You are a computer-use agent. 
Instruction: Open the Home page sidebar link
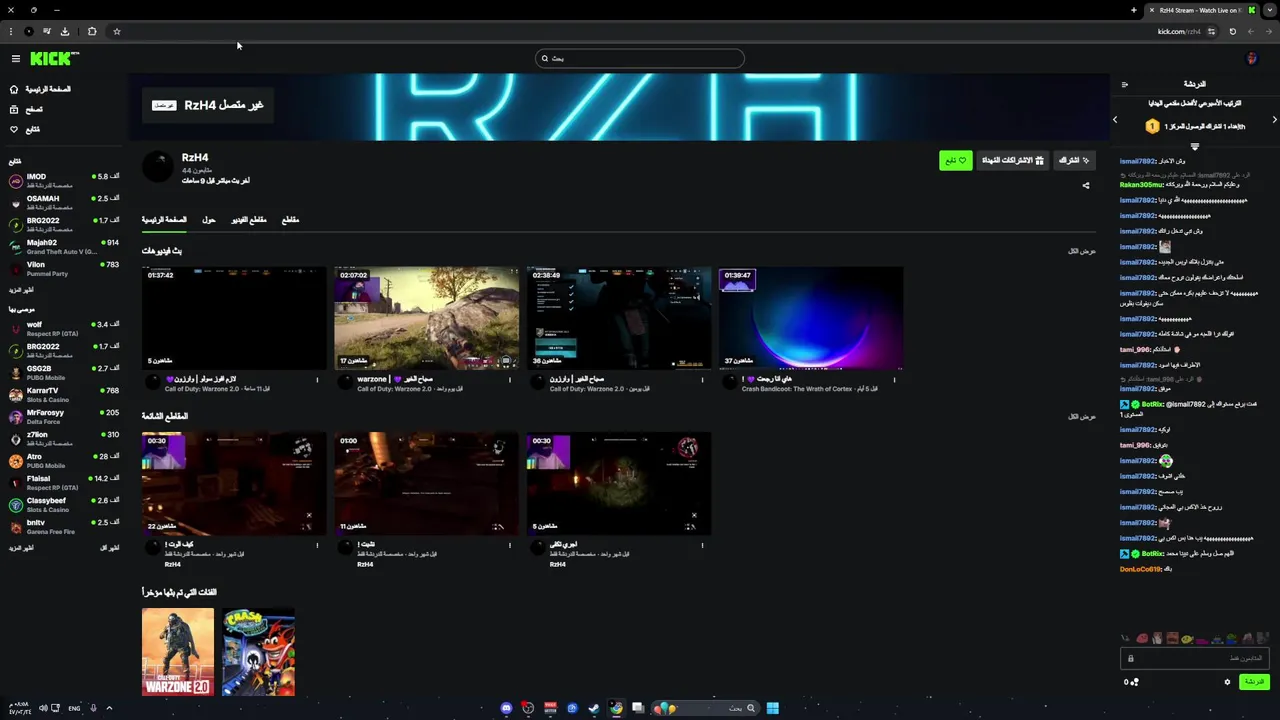click(x=40, y=89)
